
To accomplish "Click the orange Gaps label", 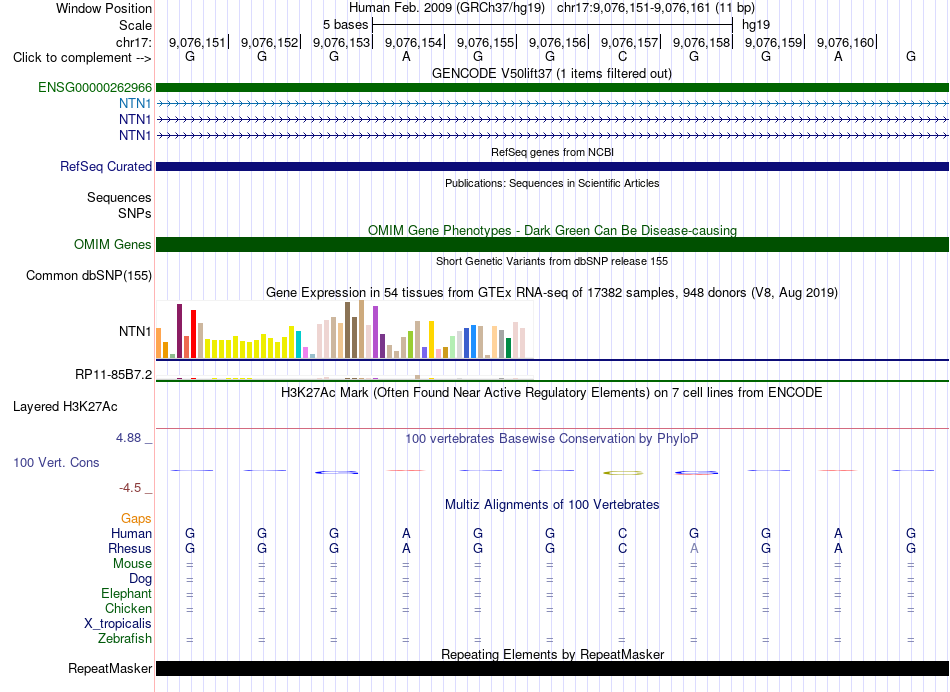I will (x=136, y=518).
